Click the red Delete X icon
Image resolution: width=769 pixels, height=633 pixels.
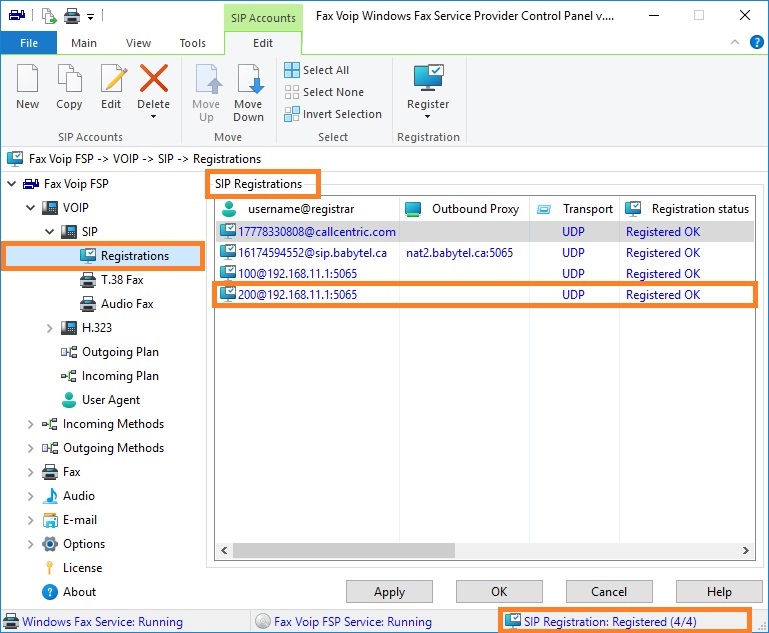click(154, 78)
